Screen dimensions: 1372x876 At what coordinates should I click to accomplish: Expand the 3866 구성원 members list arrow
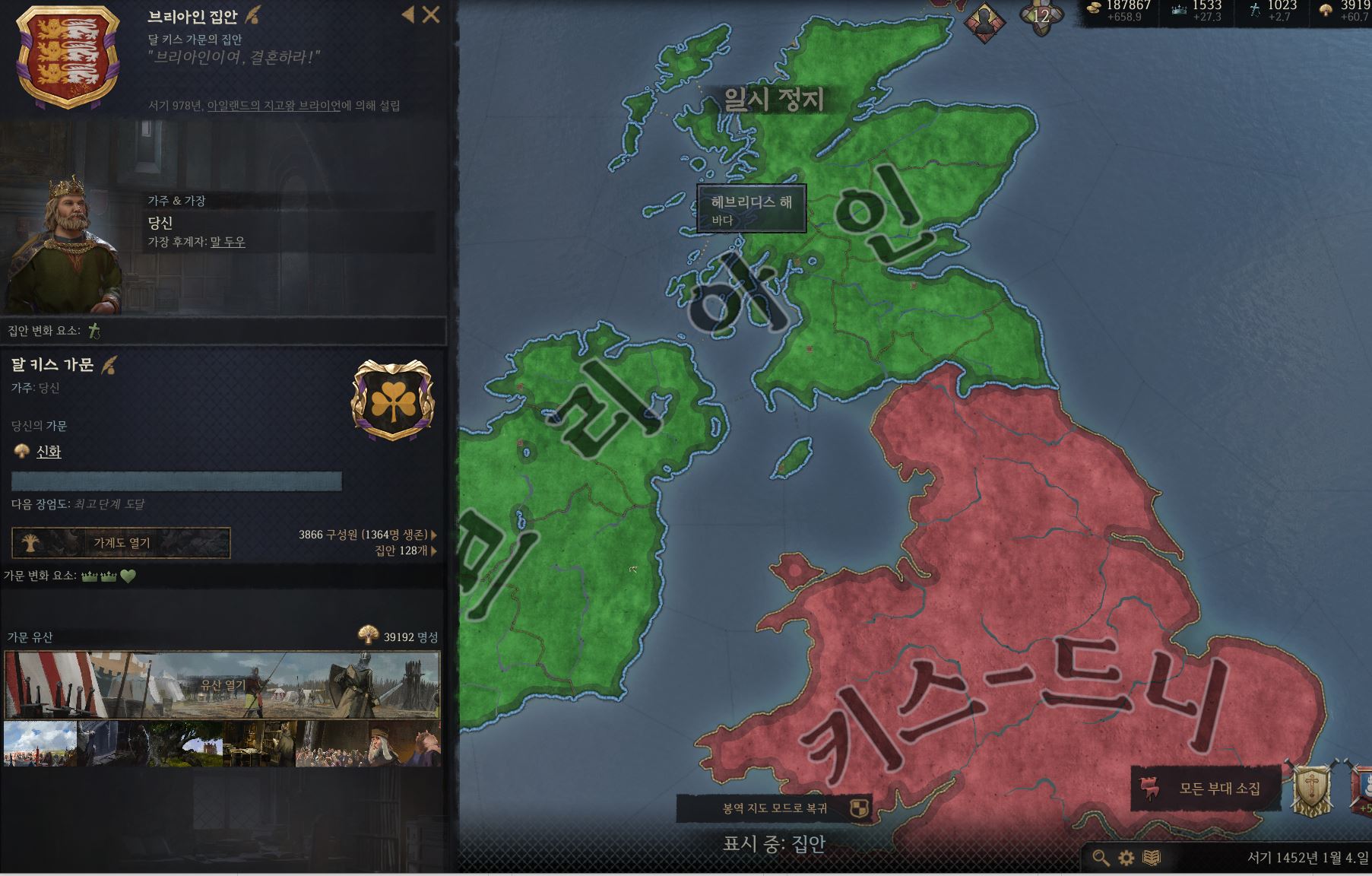[x=434, y=535]
